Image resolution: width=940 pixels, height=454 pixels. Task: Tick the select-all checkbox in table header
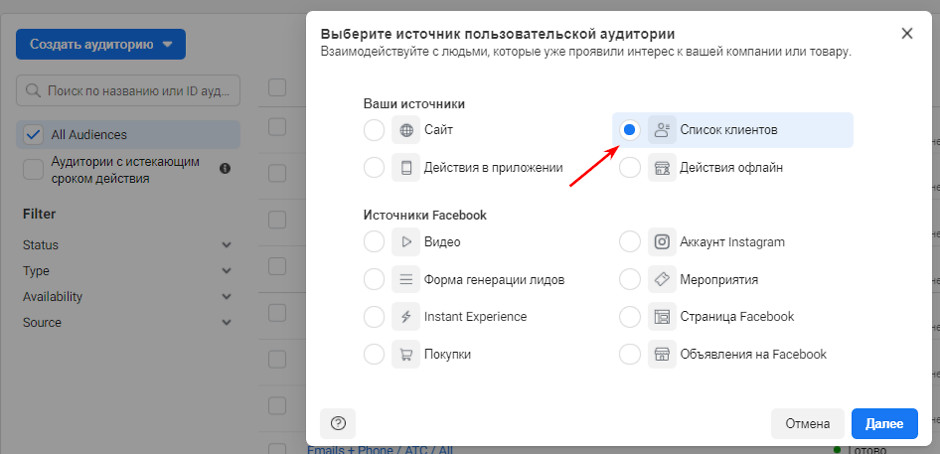pyautogui.click(x=277, y=88)
